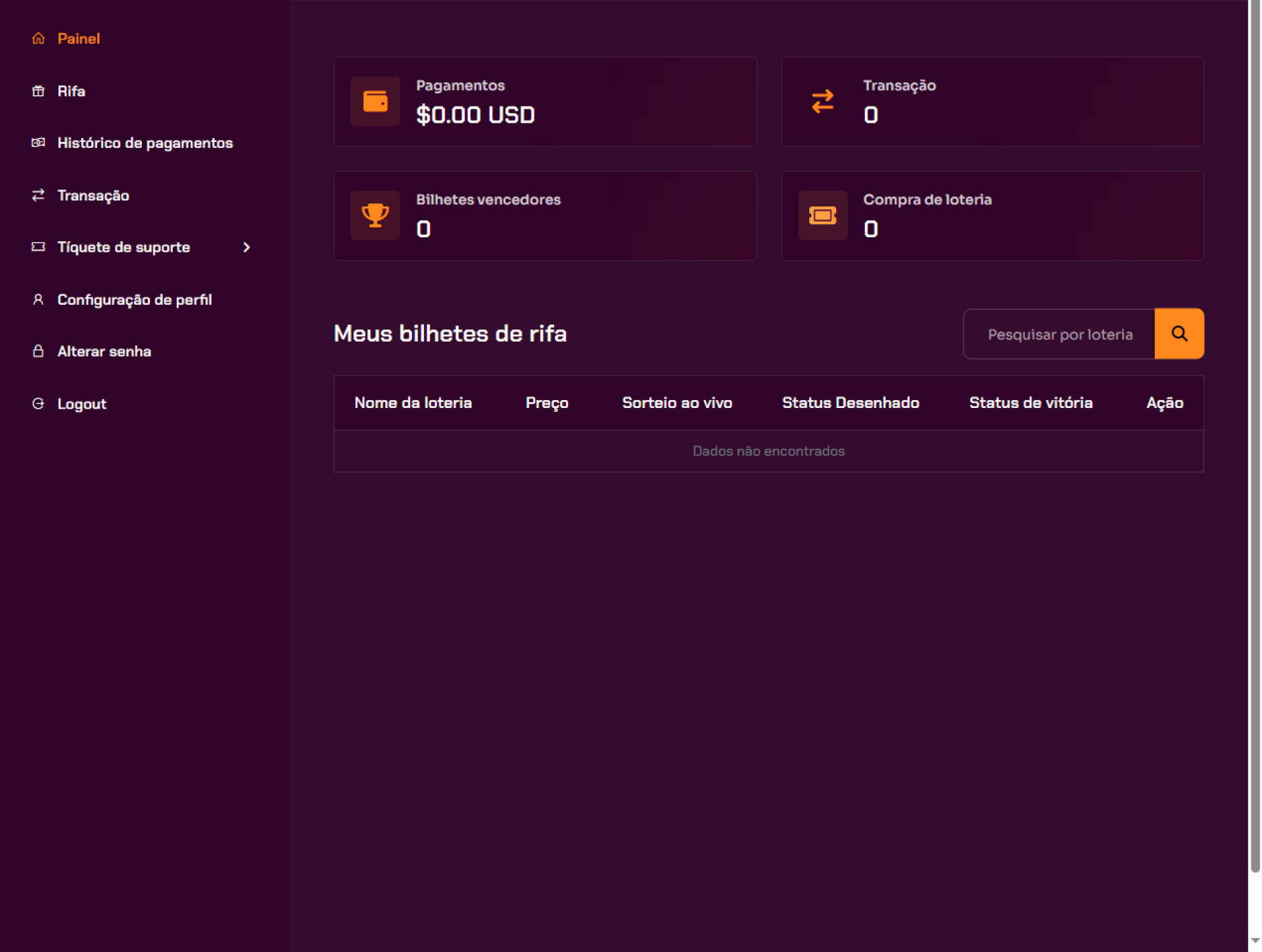
Task: Click the Logout link
Action: pyautogui.click(x=82, y=403)
